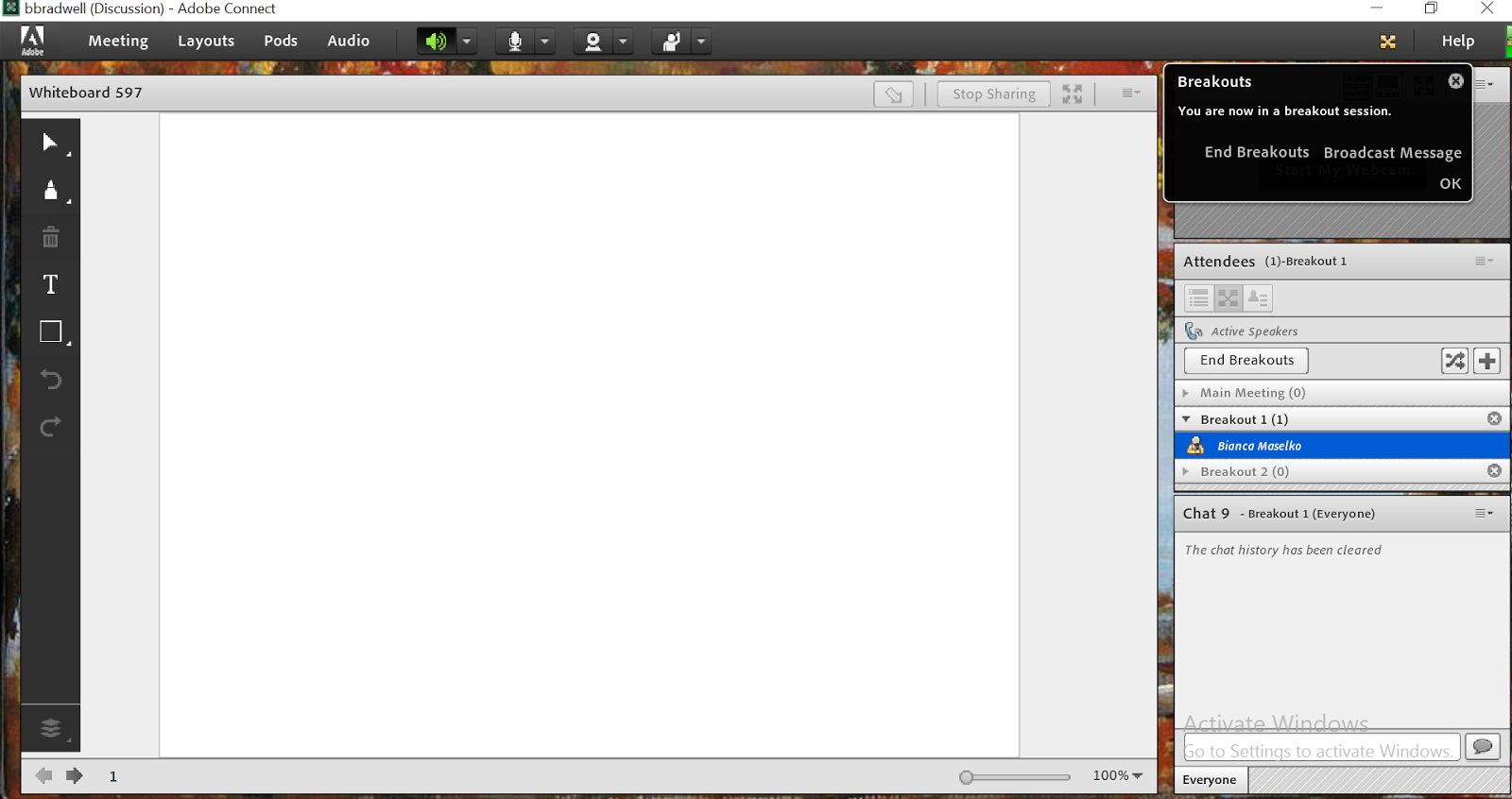Image resolution: width=1512 pixels, height=799 pixels.
Task: Click End Breakouts button in Attendees
Action: coord(1246,360)
